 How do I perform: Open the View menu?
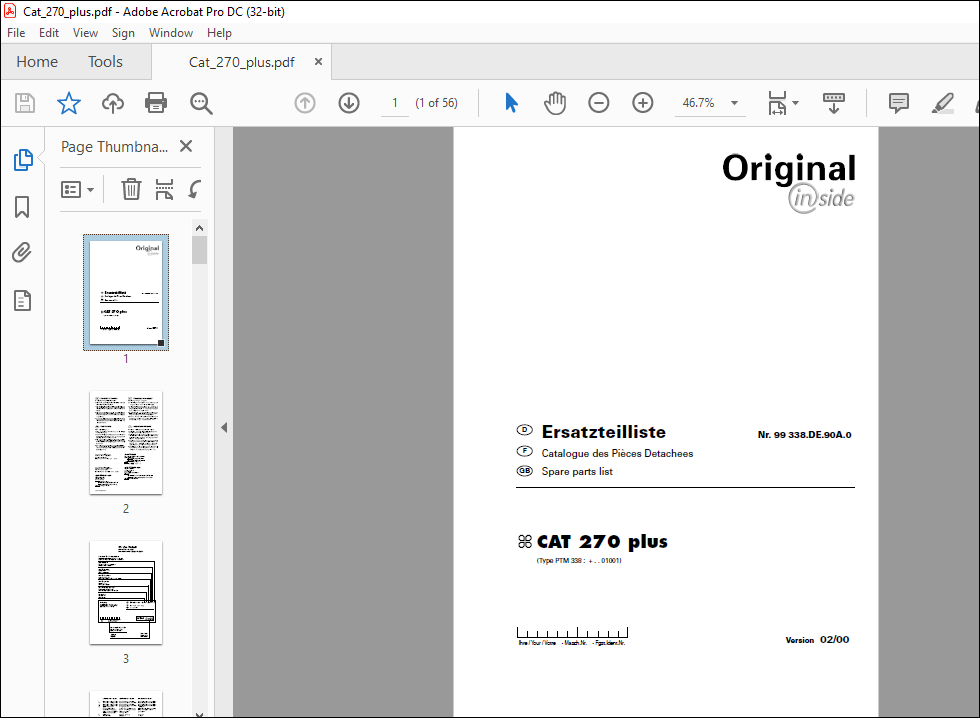coord(85,33)
